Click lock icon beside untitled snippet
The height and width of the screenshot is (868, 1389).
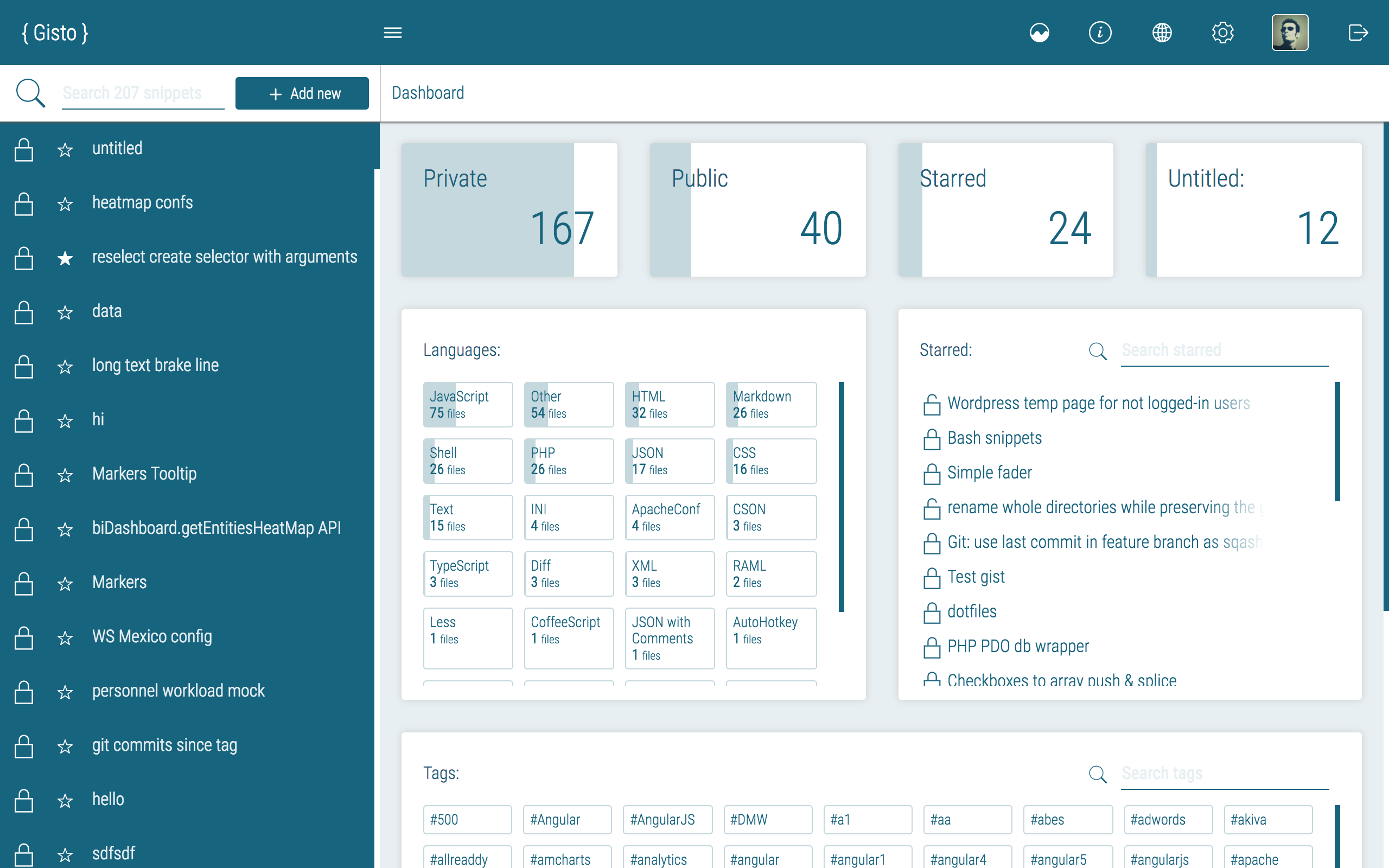click(23, 149)
